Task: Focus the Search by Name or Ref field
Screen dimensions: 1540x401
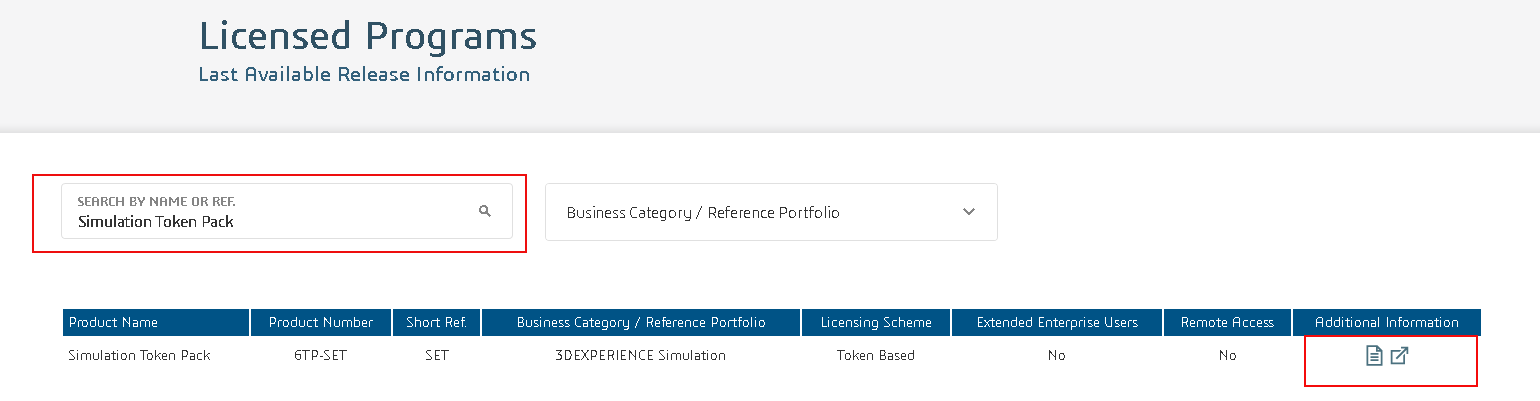Action: pyautogui.click(x=287, y=211)
